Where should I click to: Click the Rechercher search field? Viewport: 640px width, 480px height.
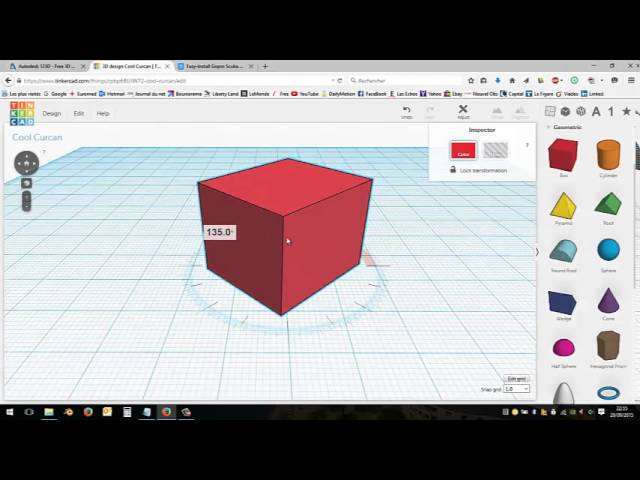pyautogui.click(x=406, y=80)
